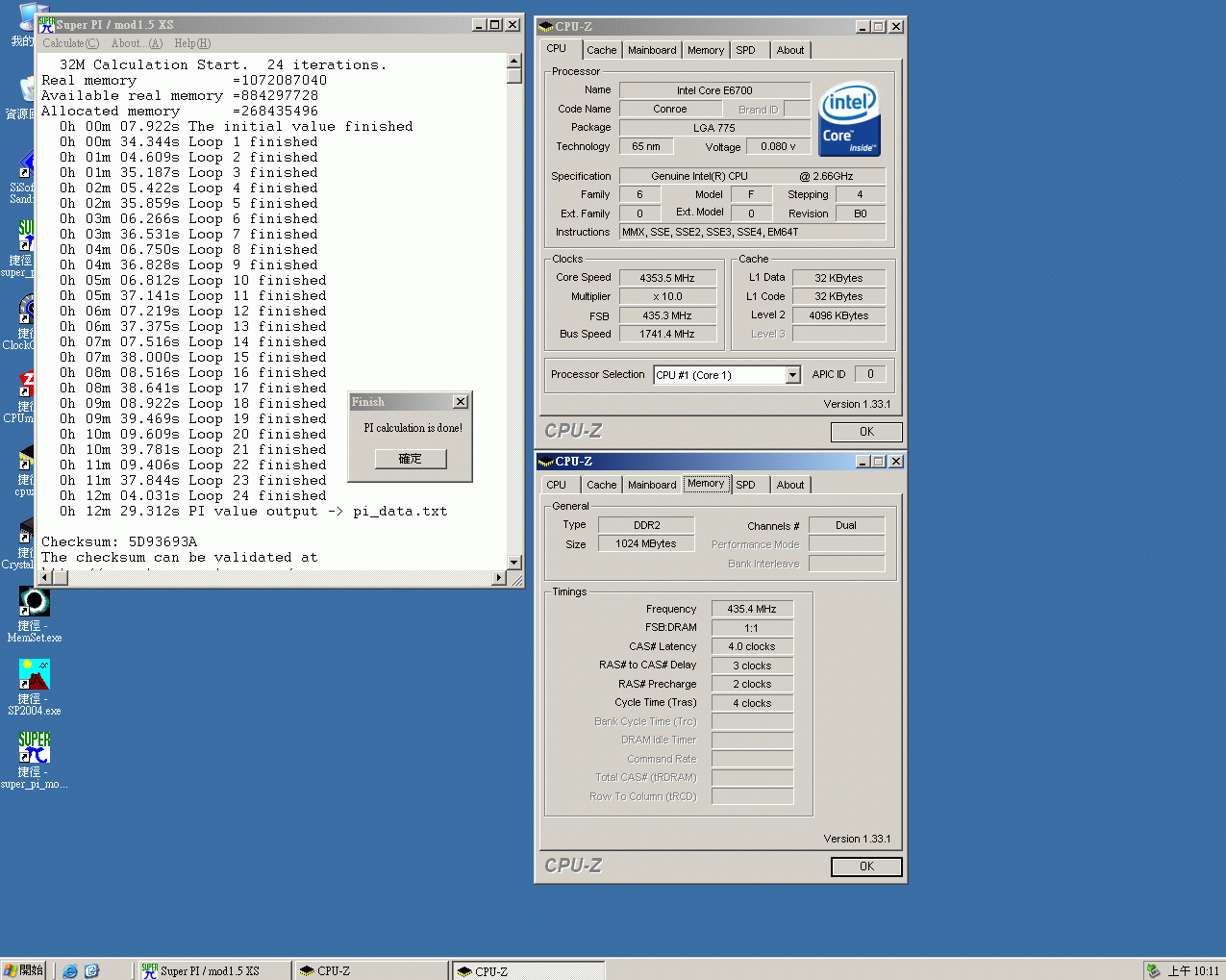Image resolution: width=1226 pixels, height=980 pixels.
Task: Launch the super_pi_mod desktop shortcut
Action: 35,748
